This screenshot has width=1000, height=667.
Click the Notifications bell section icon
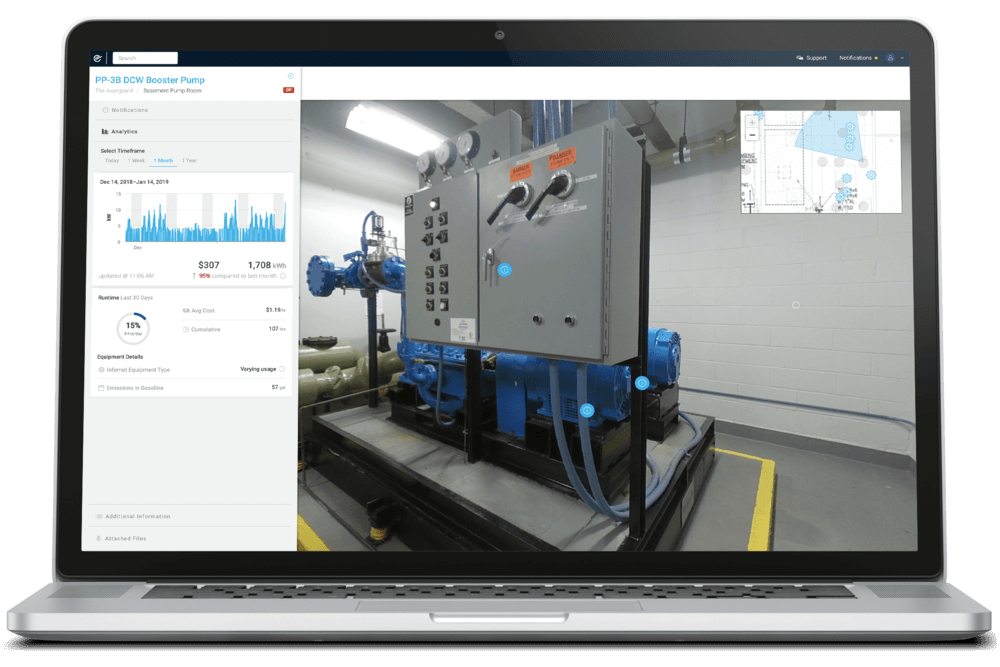105,110
